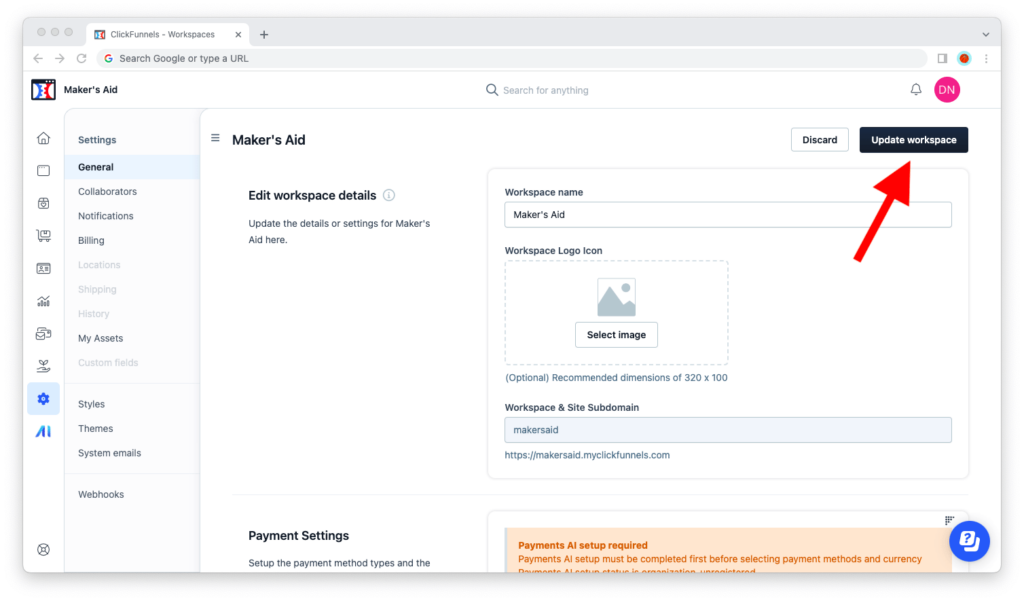The image size is (1024, 601).
Task: Focus the Workspace & Site Subdomain field
Action: (x=728, y=430)
